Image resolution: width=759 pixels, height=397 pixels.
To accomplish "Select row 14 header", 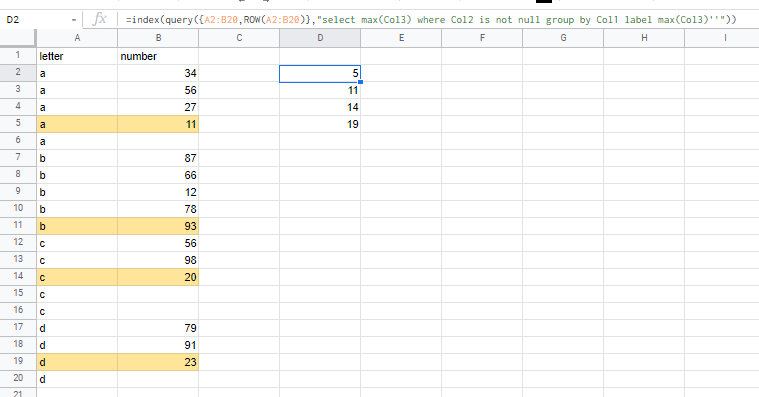I will [x=18, y=276].
